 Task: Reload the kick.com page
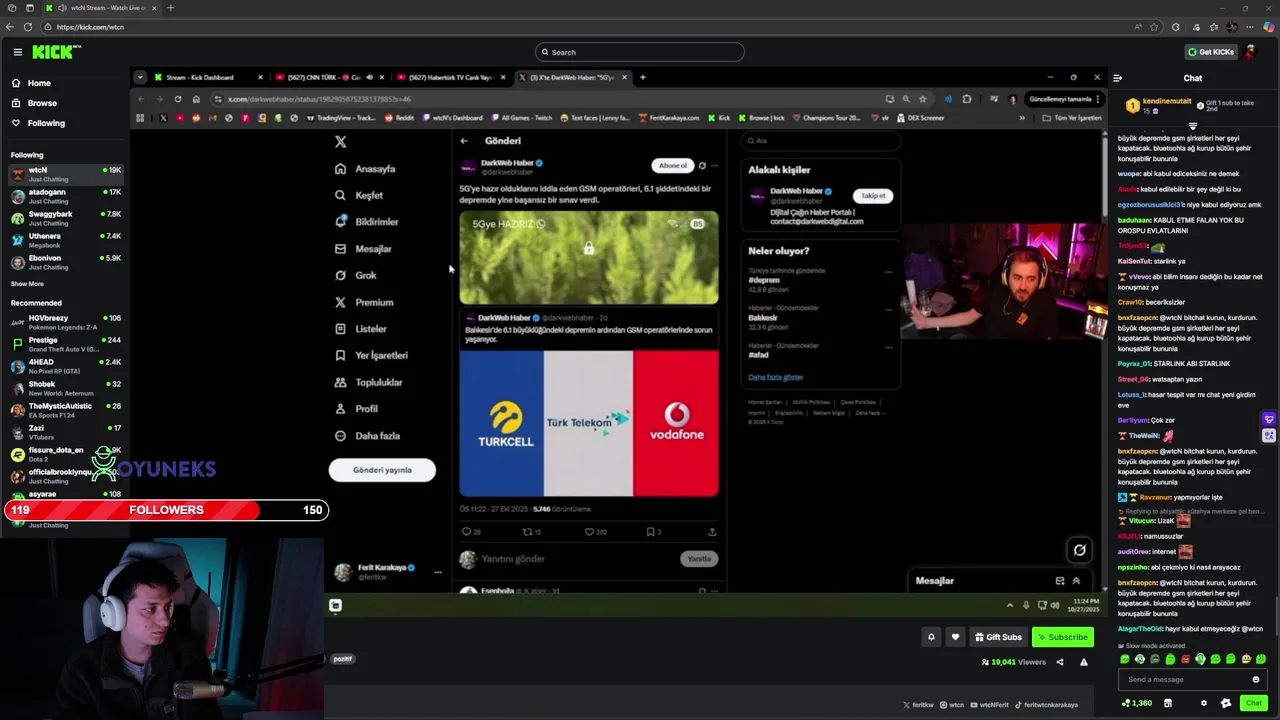tap(27, 27)
